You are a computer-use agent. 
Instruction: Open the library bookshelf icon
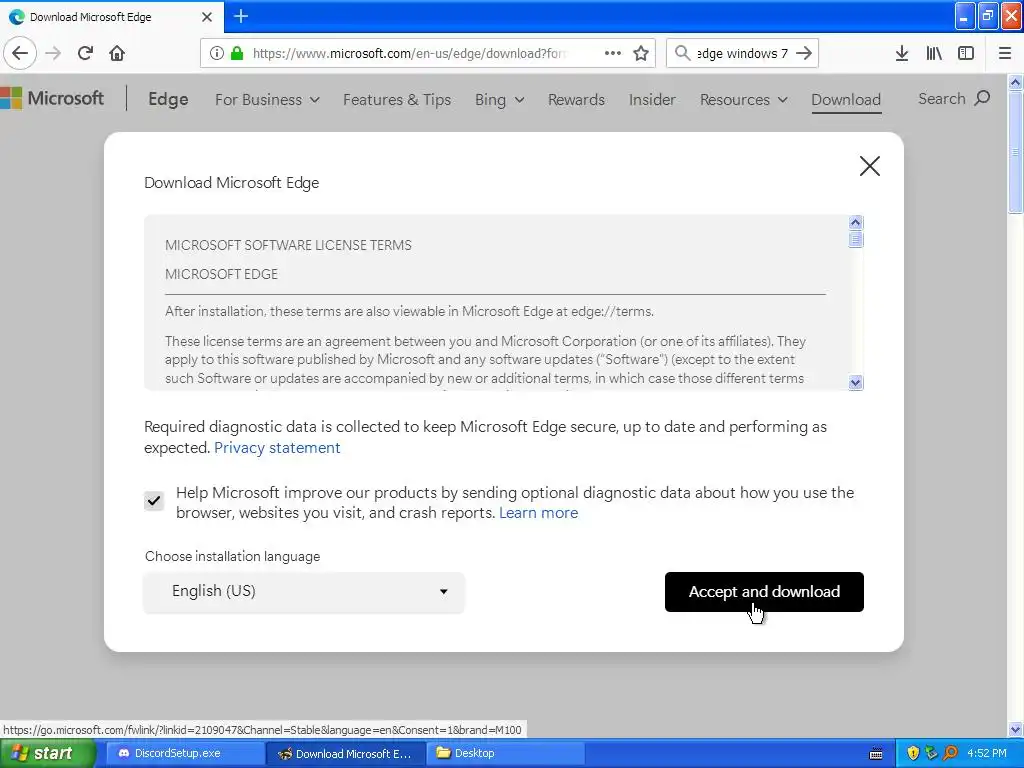pos(934,53)
